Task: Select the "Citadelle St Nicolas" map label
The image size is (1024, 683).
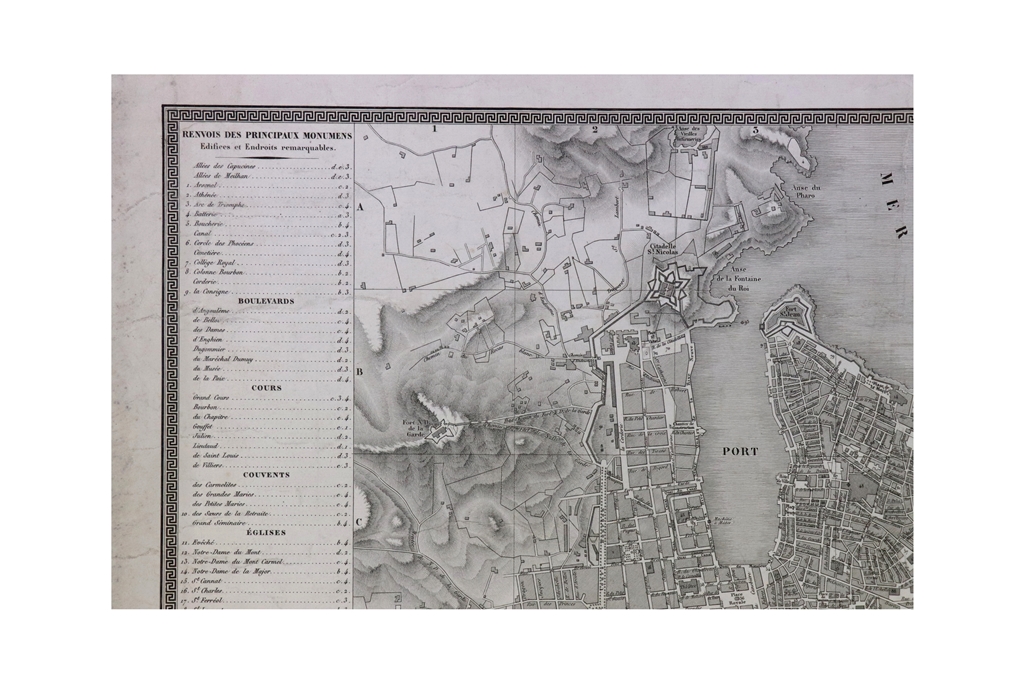Action: (x=662, y=247)
